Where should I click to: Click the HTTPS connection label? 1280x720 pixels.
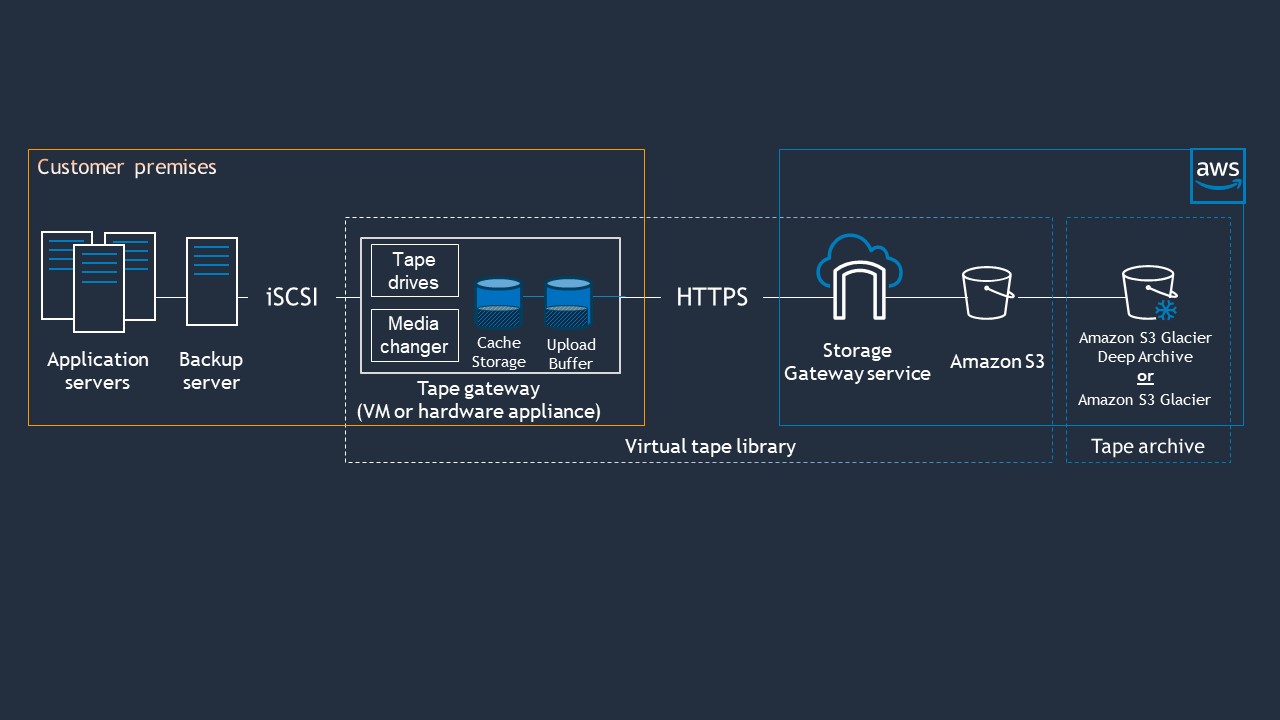click(x=712, y=297)
